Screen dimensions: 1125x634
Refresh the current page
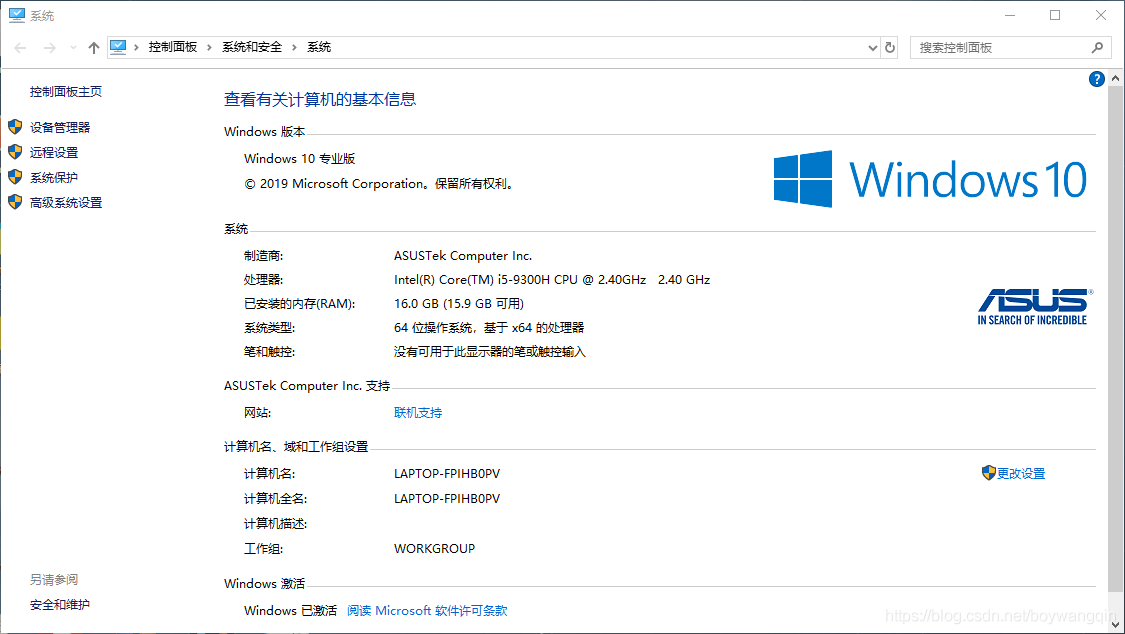tap(890, 48)
